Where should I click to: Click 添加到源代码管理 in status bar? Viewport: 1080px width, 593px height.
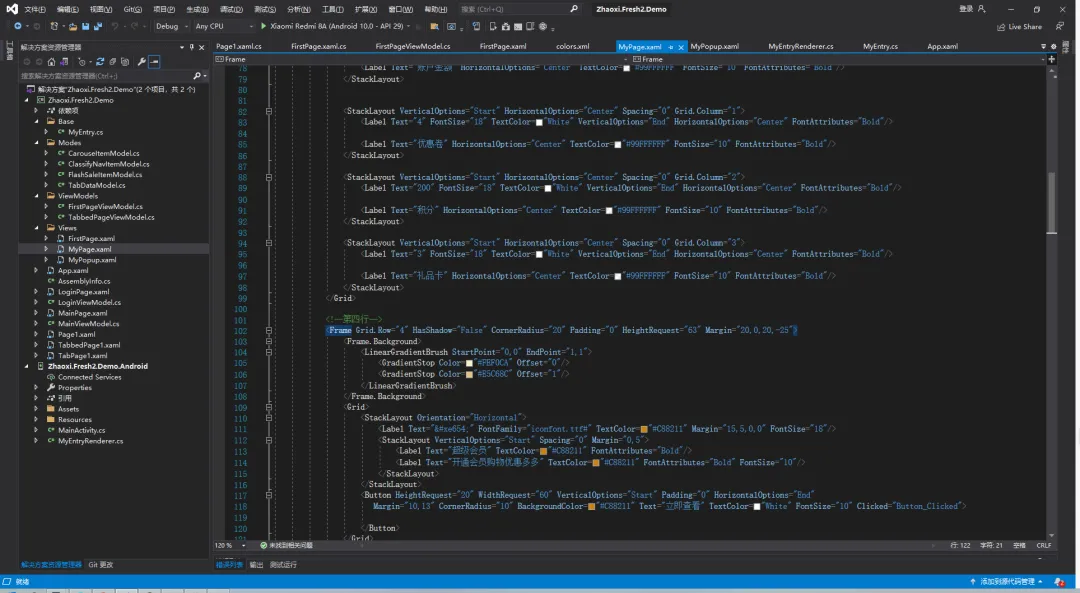pyautogui.click(x=1010, y=582)
